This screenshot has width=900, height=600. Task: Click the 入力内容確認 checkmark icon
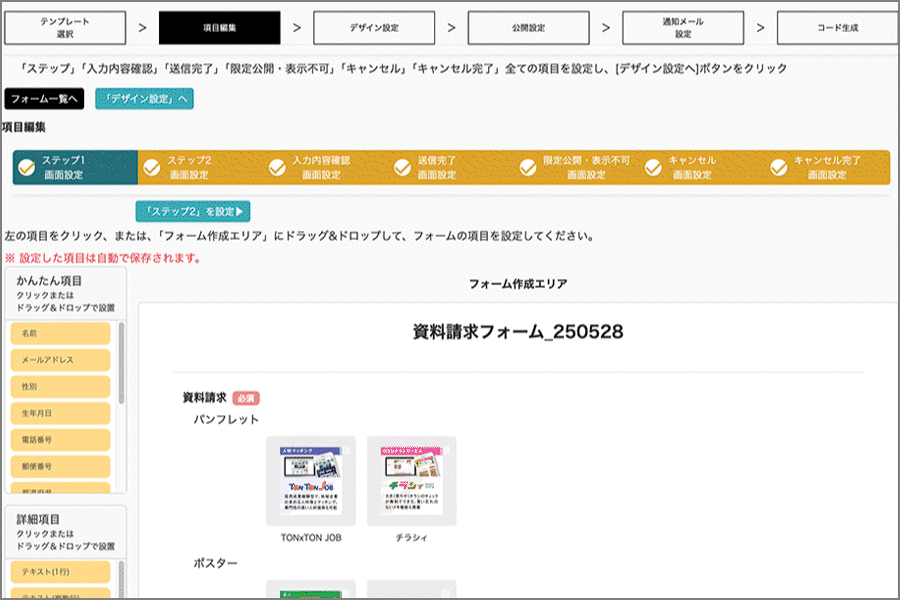click(x=277, y=167)
